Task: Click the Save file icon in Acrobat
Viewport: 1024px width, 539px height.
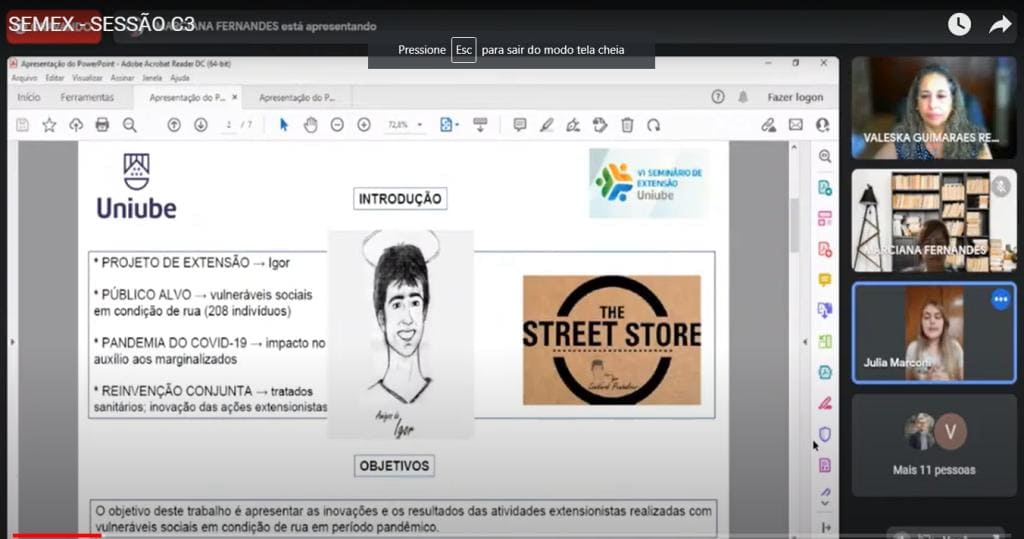Action: [x=22, y=125]
